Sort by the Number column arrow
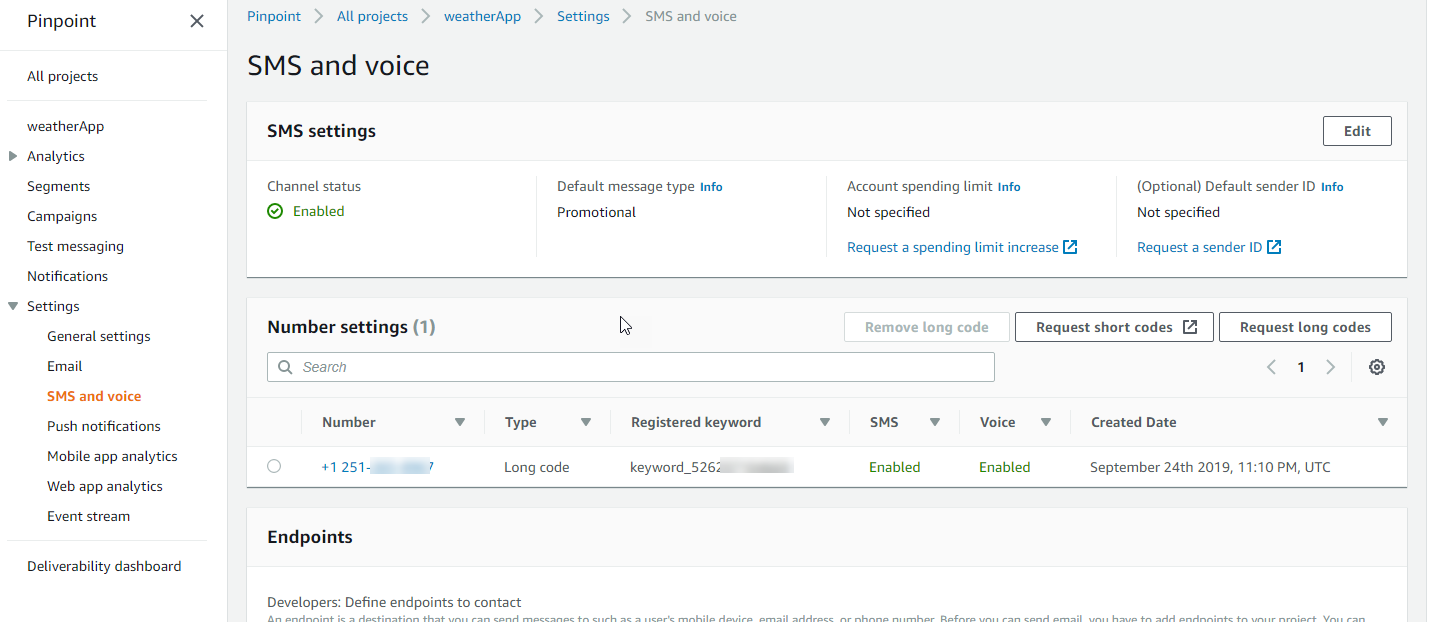 [x=460, y=422]
